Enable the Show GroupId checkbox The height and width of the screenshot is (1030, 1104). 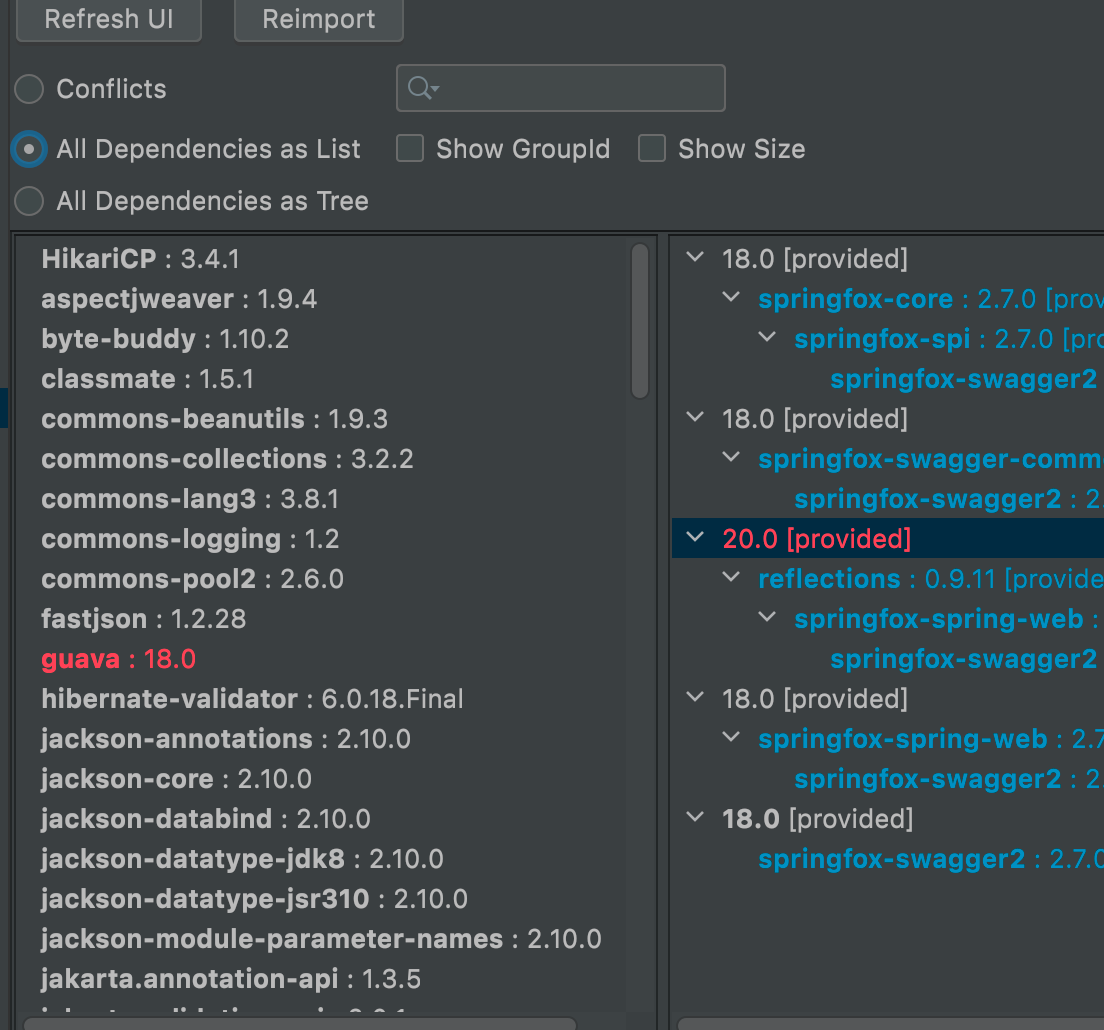click(410, 149)
